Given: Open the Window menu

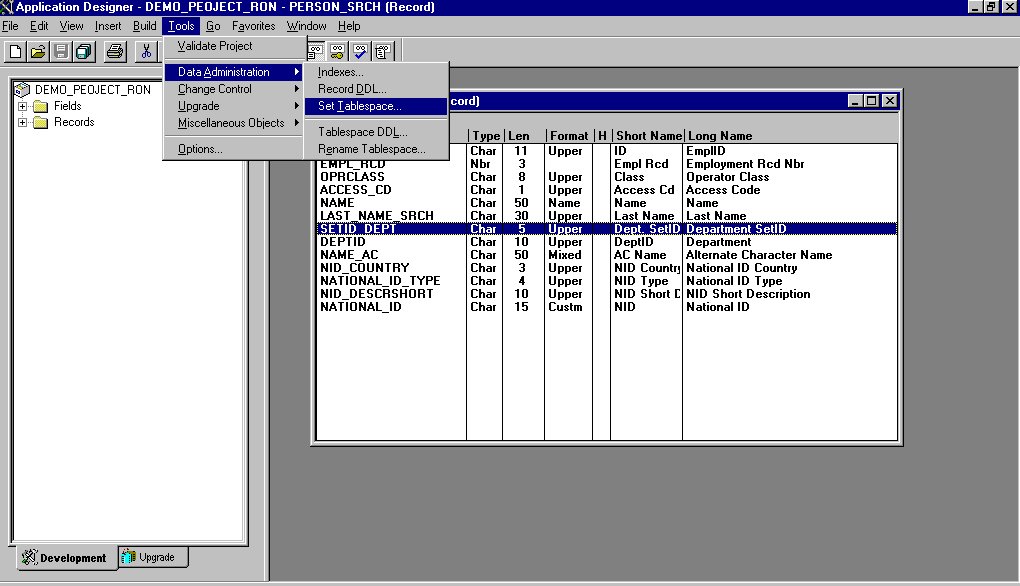Looking at the screenshot, I should [306, 26].
